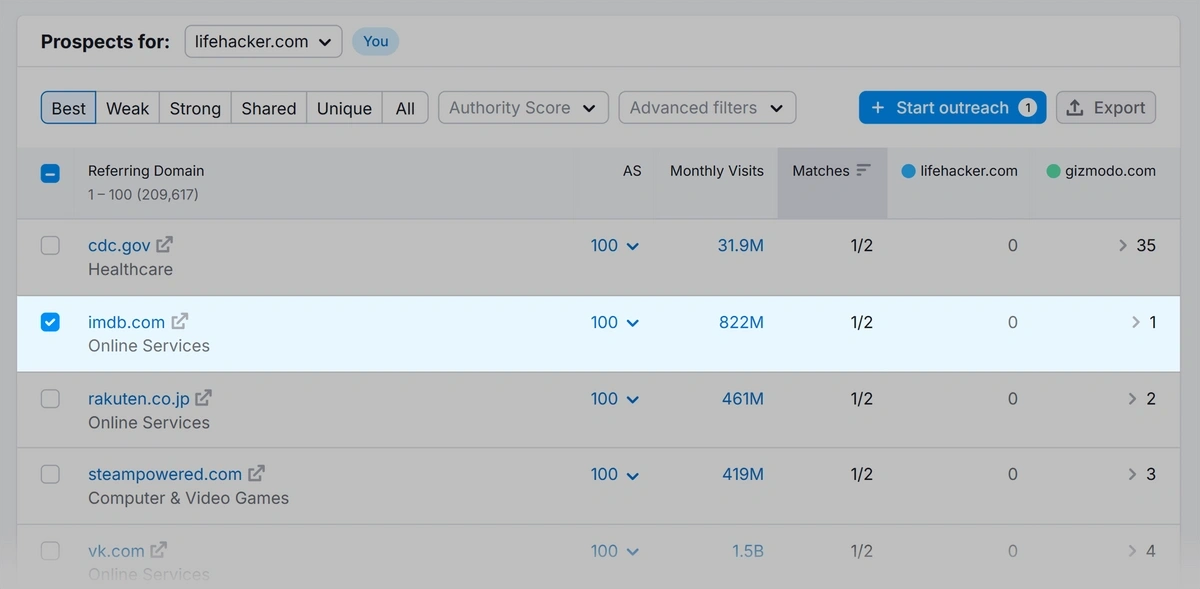The width and height of the screenshot is (1200, 589).
Task: Uncheck the imdb.com row checkbox
Action: pos(50,322)
